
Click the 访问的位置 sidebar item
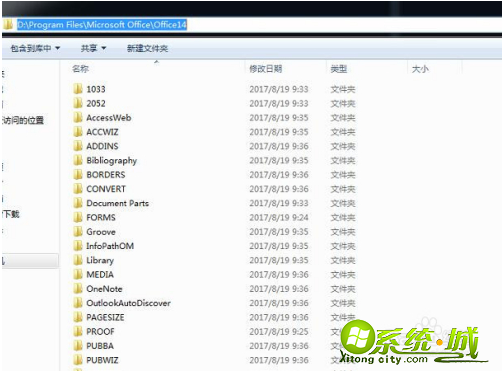coord(23,120)
